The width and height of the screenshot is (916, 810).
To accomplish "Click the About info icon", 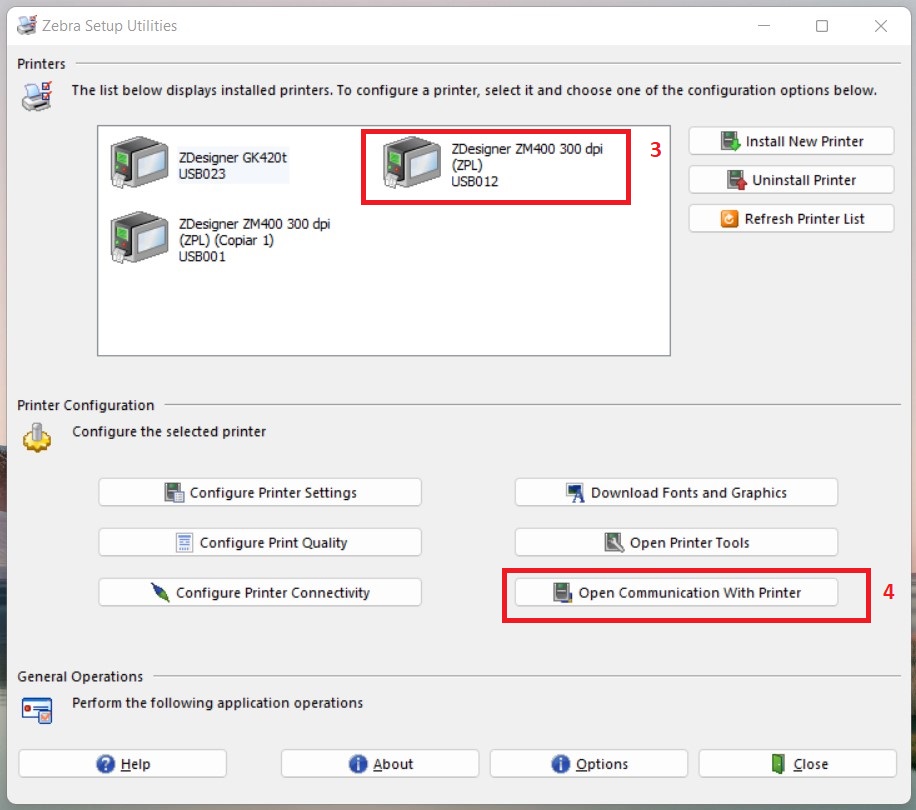I will coord(358,764).
